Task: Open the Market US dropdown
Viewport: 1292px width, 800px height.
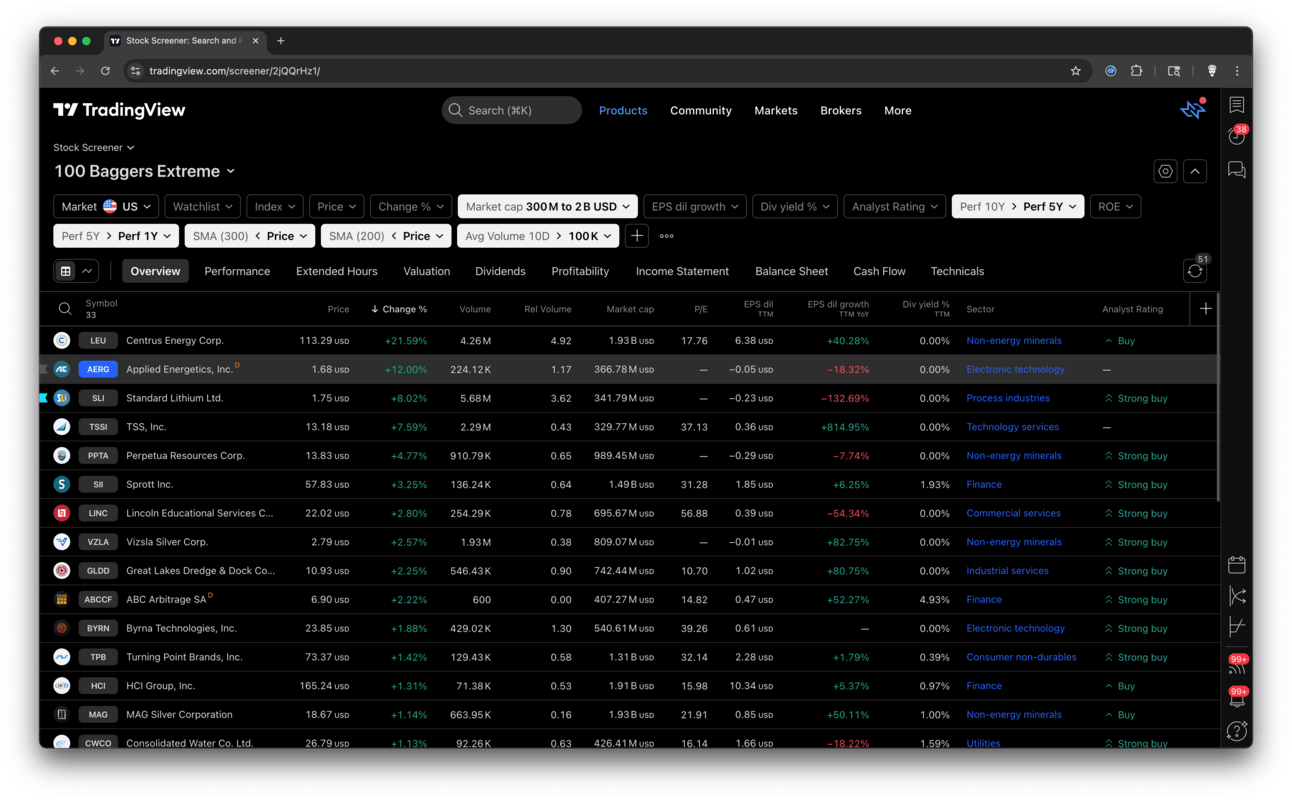Action: click(x=106, y=207)
